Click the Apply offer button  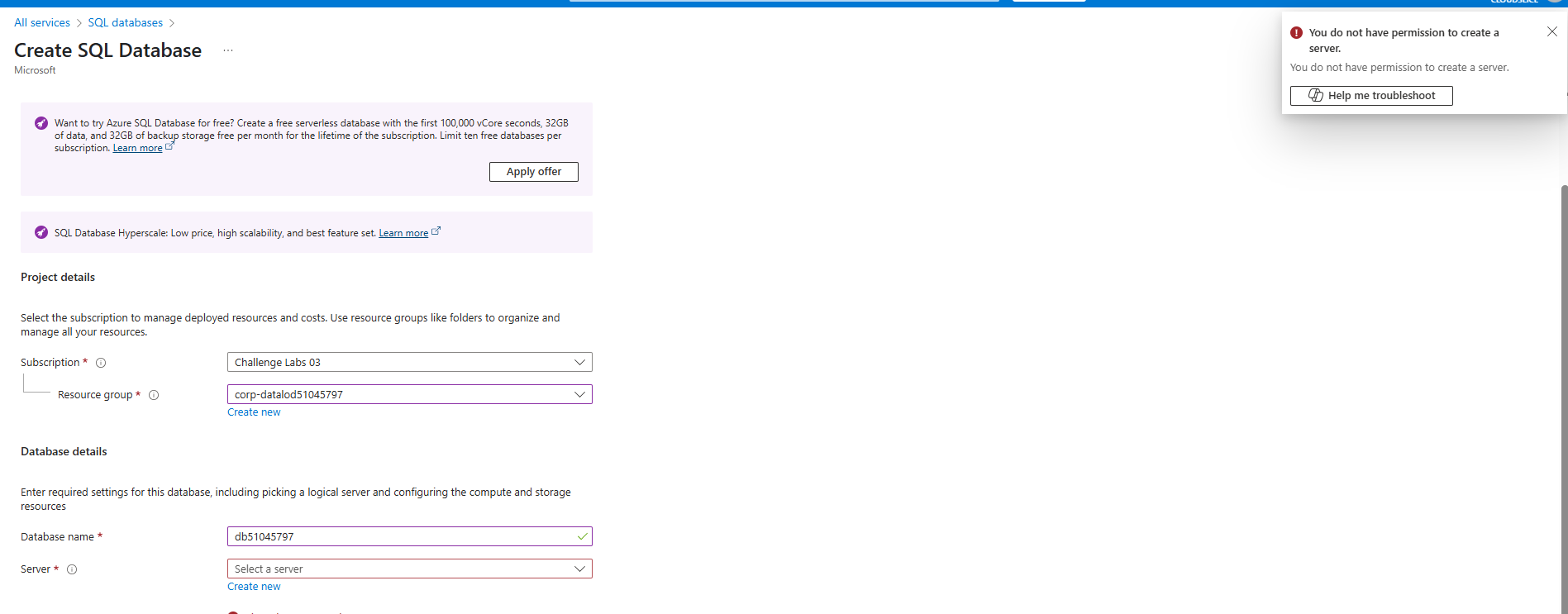click(x=533, y=172)
